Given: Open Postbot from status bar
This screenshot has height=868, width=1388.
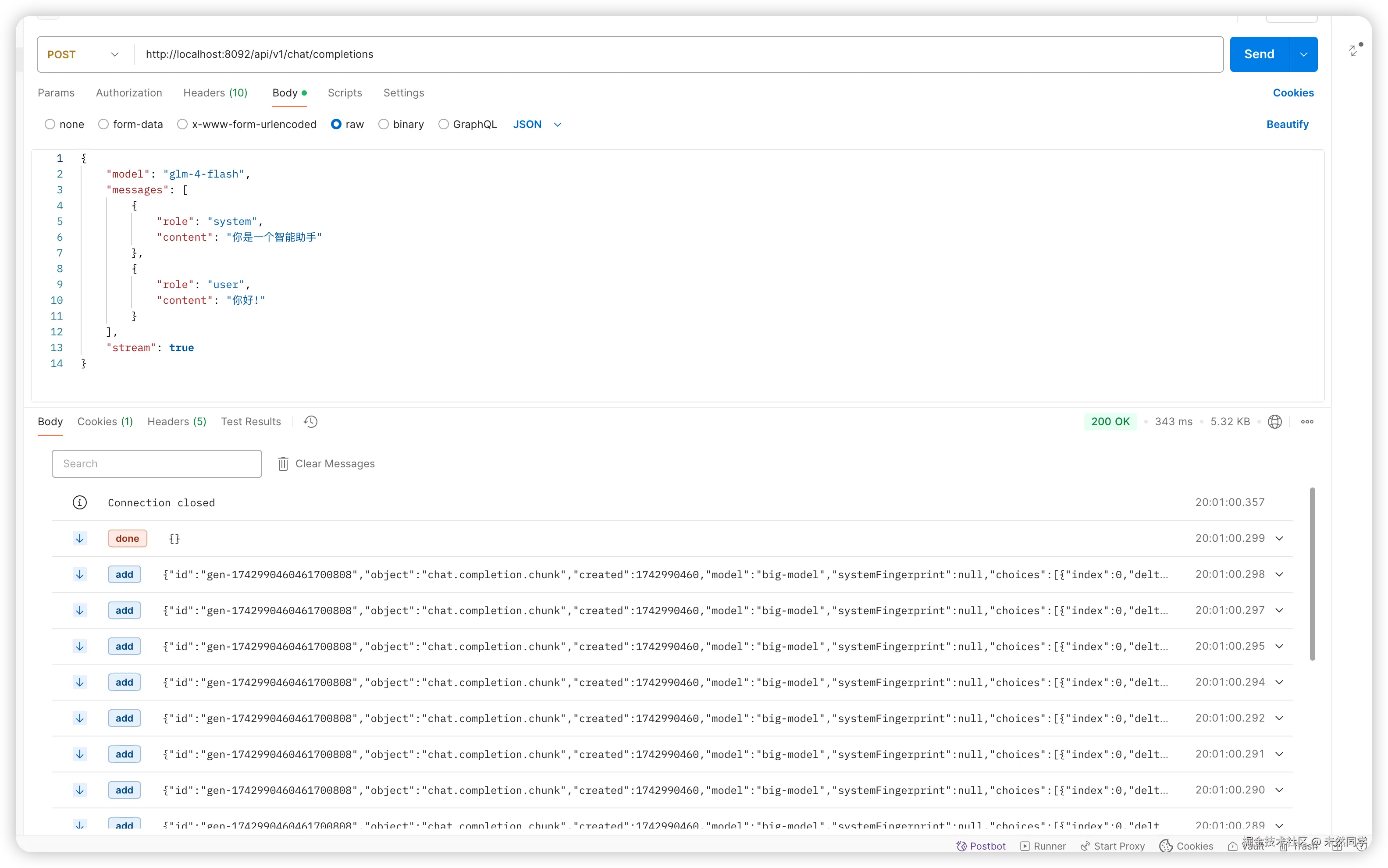Looking at the screenshot, I should [x=981, y=846].
